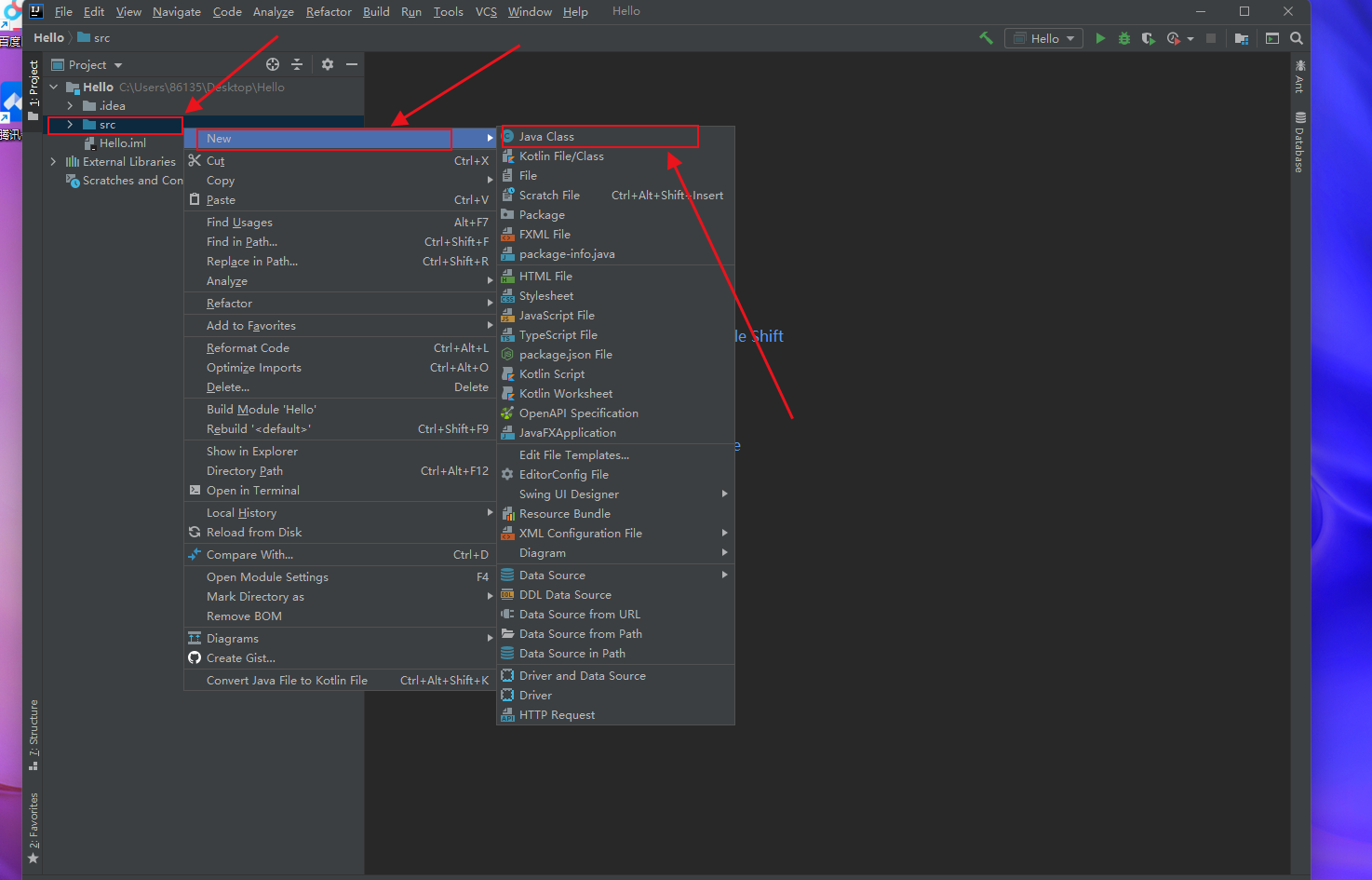The width and height of the screenshot is (1372, 880).
Task: Click Reload from Disk entry
Action: [x=340, y=533]
